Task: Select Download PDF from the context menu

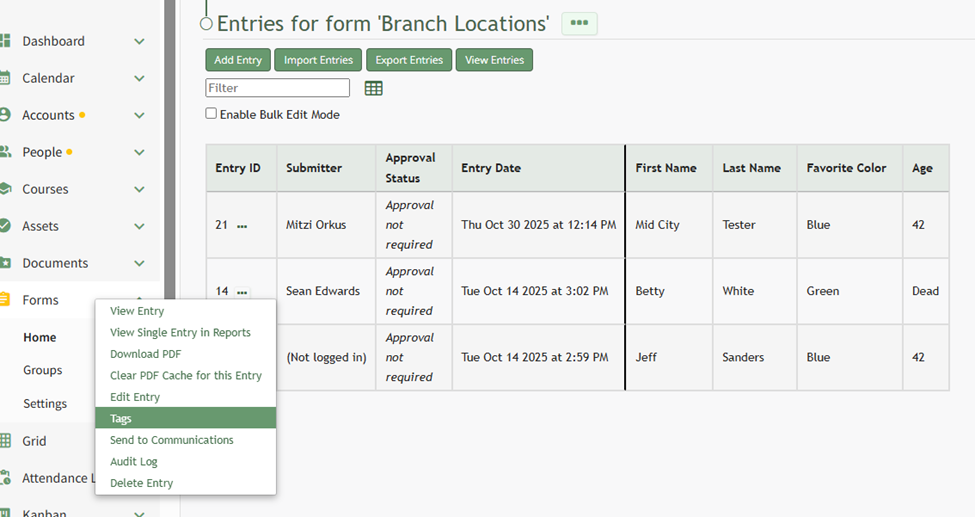Action: (145, 354)
